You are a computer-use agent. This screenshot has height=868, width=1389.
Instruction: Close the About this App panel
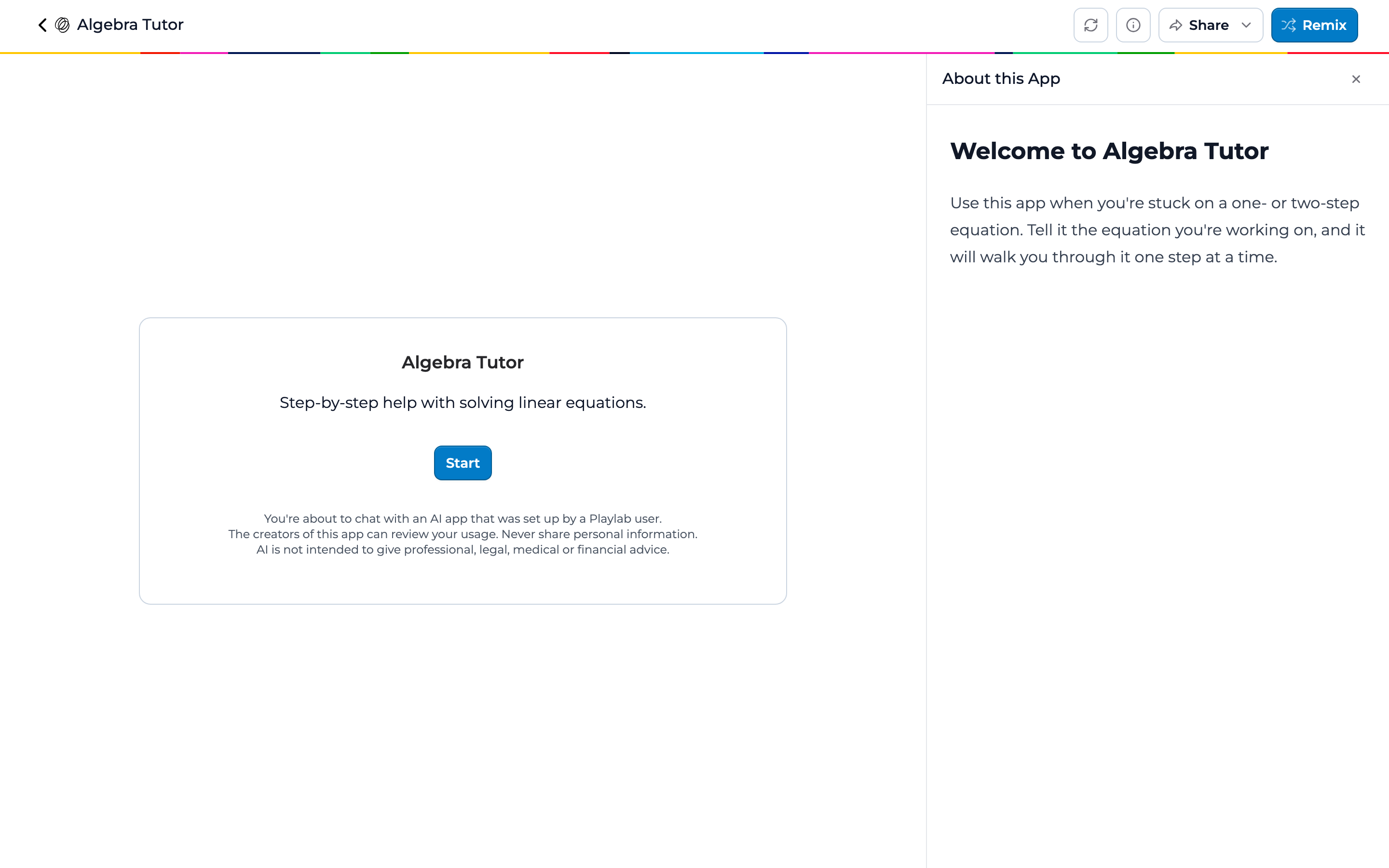point(1356,79)
